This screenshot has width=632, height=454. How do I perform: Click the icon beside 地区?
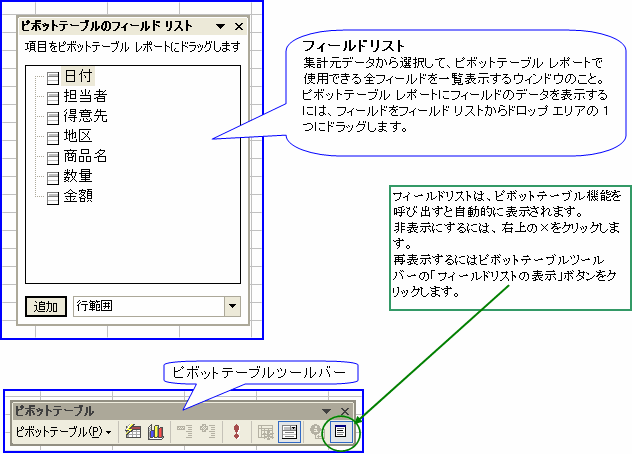(53, 138)
